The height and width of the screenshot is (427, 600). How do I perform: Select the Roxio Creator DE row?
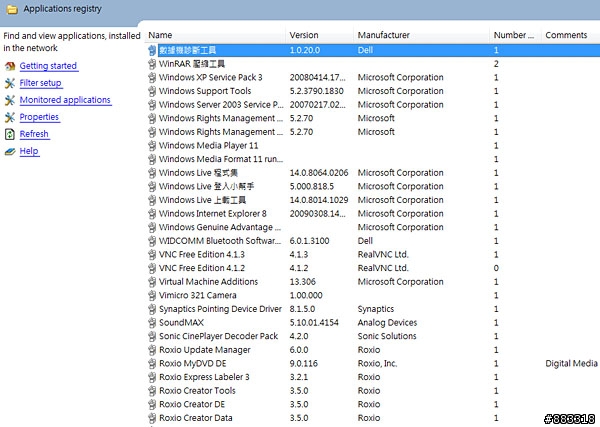click(x=373, y=404)
